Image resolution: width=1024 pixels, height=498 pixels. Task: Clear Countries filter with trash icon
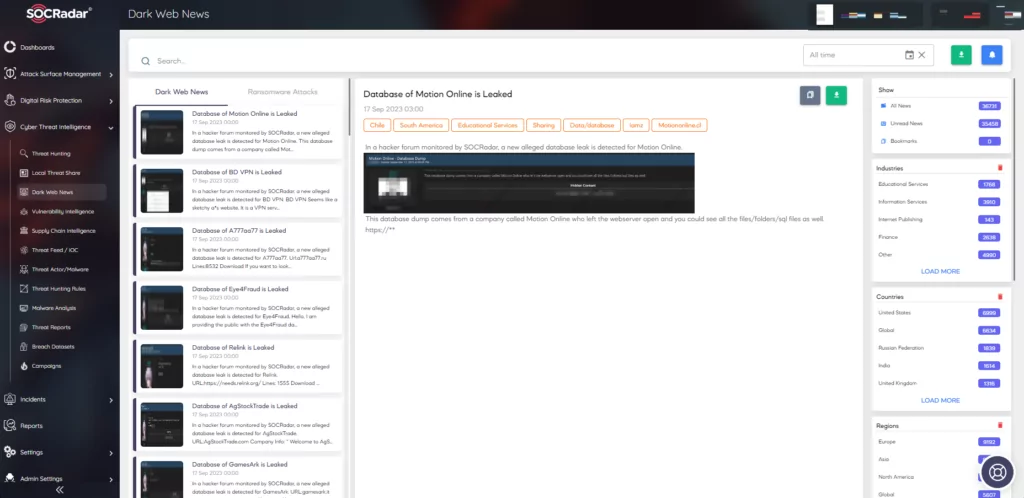1000,297
